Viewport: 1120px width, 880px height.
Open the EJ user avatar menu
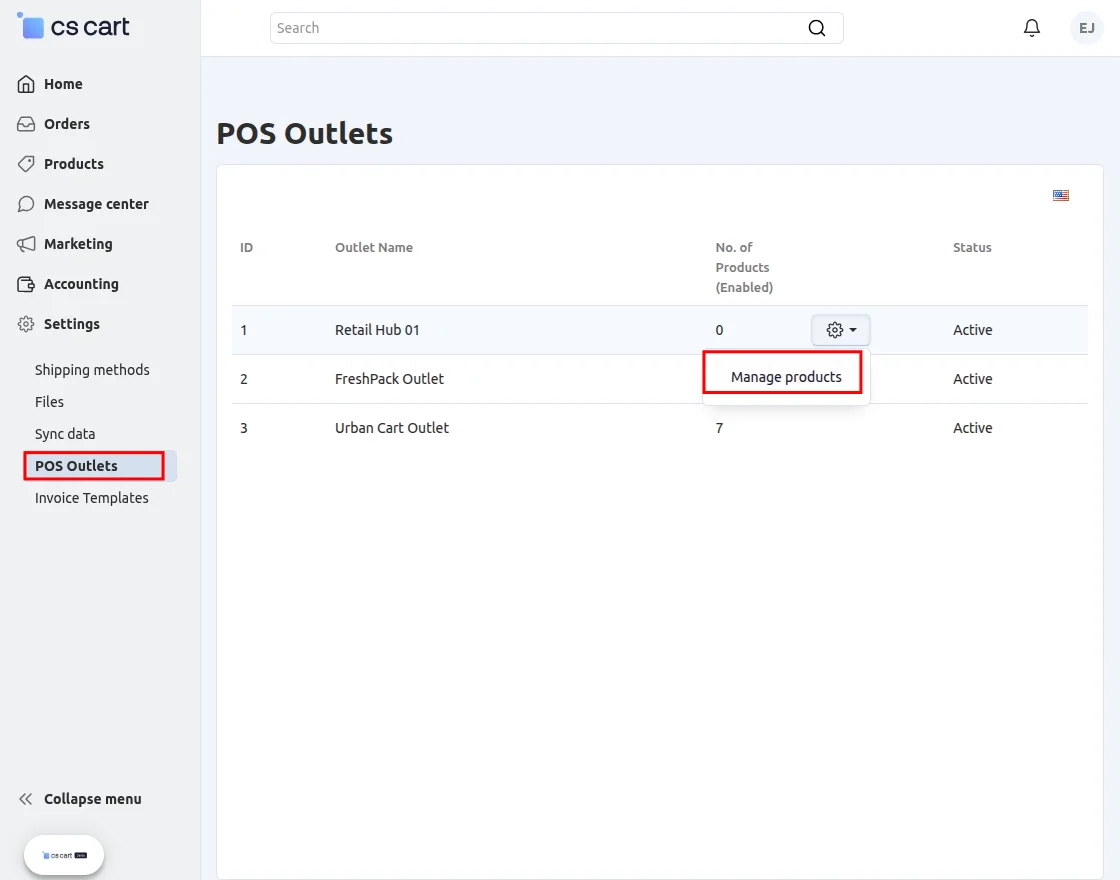click(x=1086, y=28)
